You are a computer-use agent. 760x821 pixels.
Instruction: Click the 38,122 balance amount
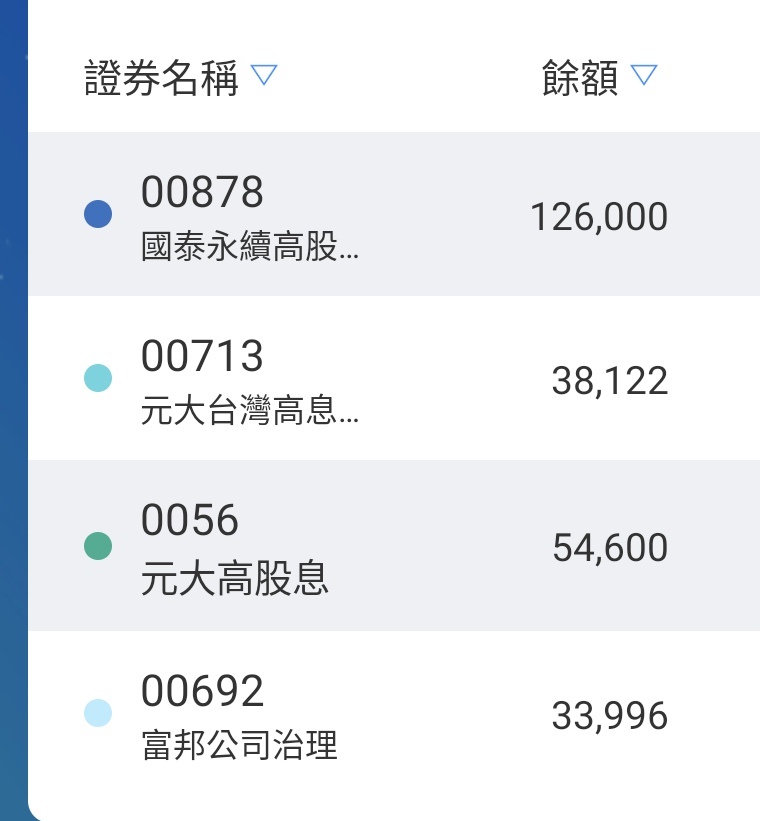pyautogui.click(x=610, y=381)
